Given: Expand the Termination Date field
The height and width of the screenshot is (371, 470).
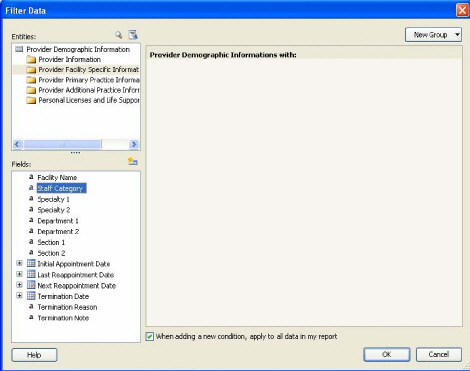Looking at the screenshot, I should pos(19,296).
